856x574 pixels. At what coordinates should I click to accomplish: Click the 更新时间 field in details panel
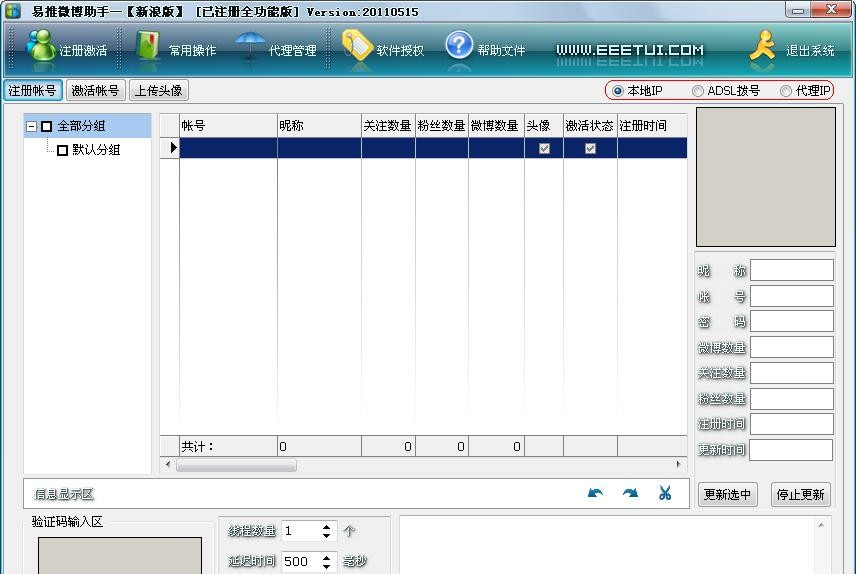click(x=792, y=449)
